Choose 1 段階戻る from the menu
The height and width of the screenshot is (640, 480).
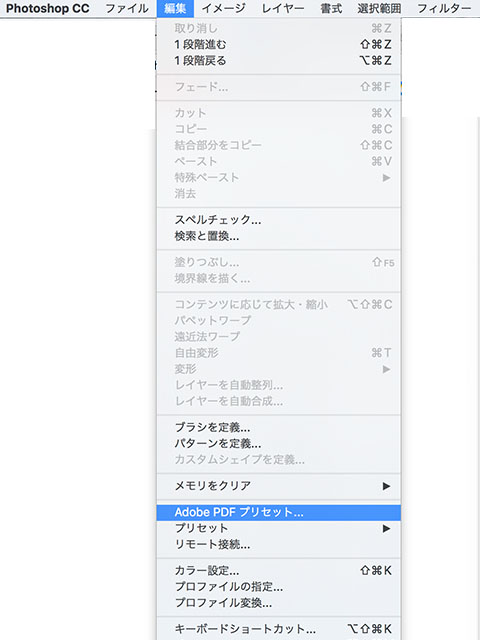coord(279,61)
